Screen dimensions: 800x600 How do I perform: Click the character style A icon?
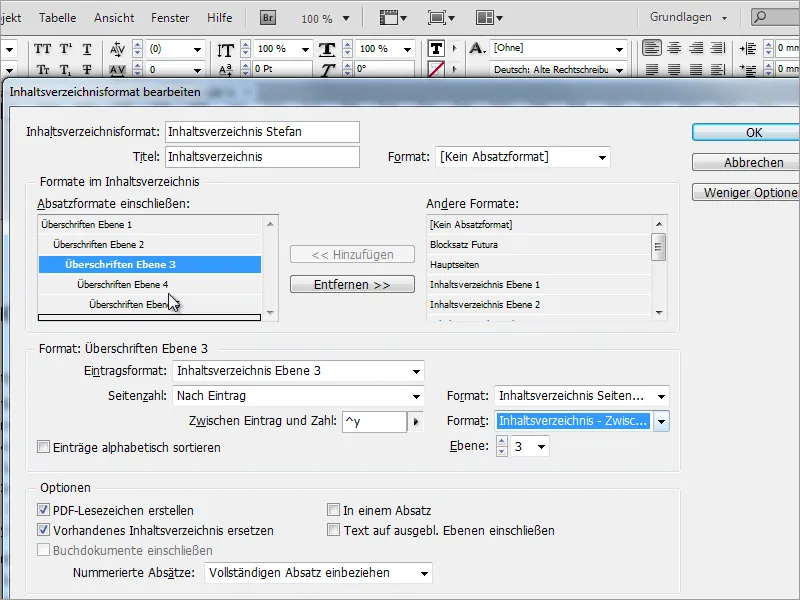[x=477, y=48]
